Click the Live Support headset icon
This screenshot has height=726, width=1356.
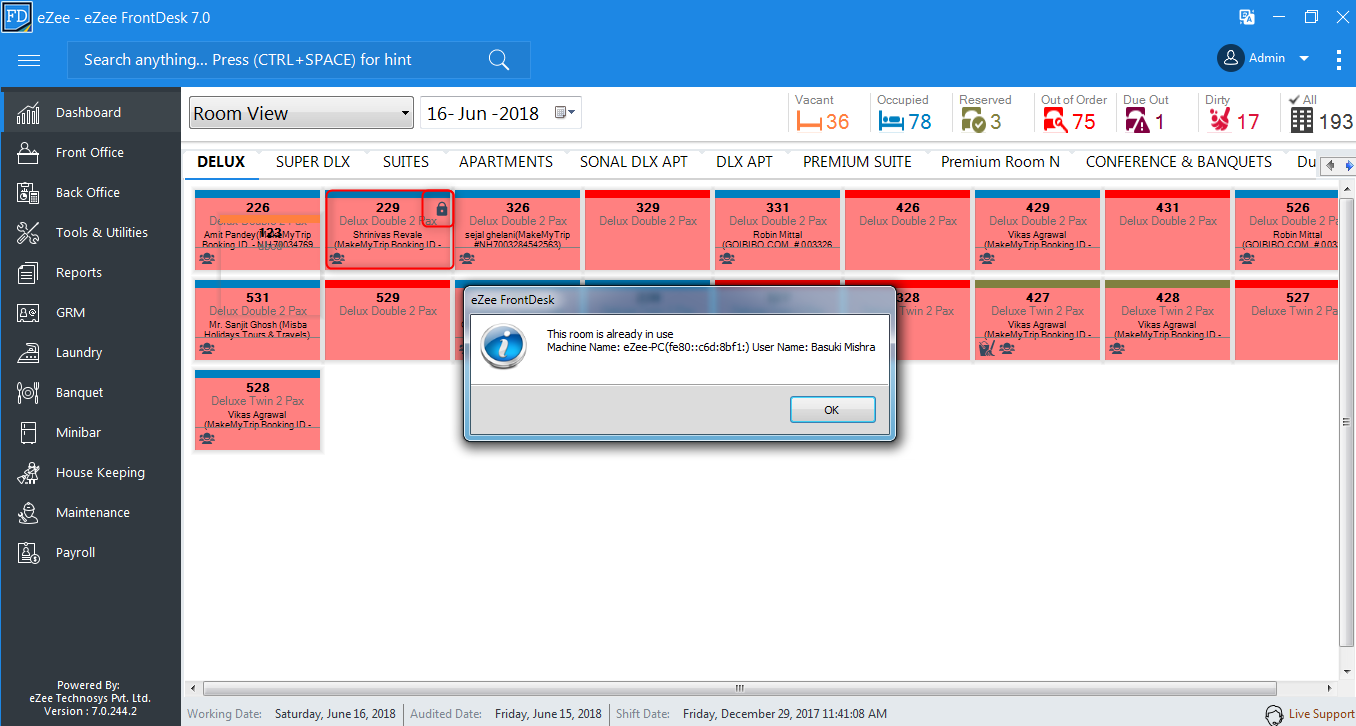(1274, 715)
